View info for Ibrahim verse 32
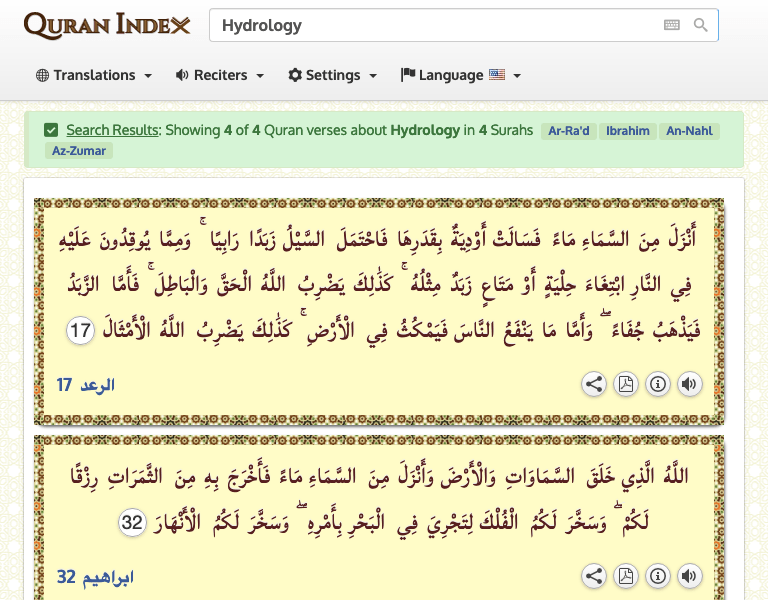This screenshot has height=600, width=768. click(x=657, y=576)
